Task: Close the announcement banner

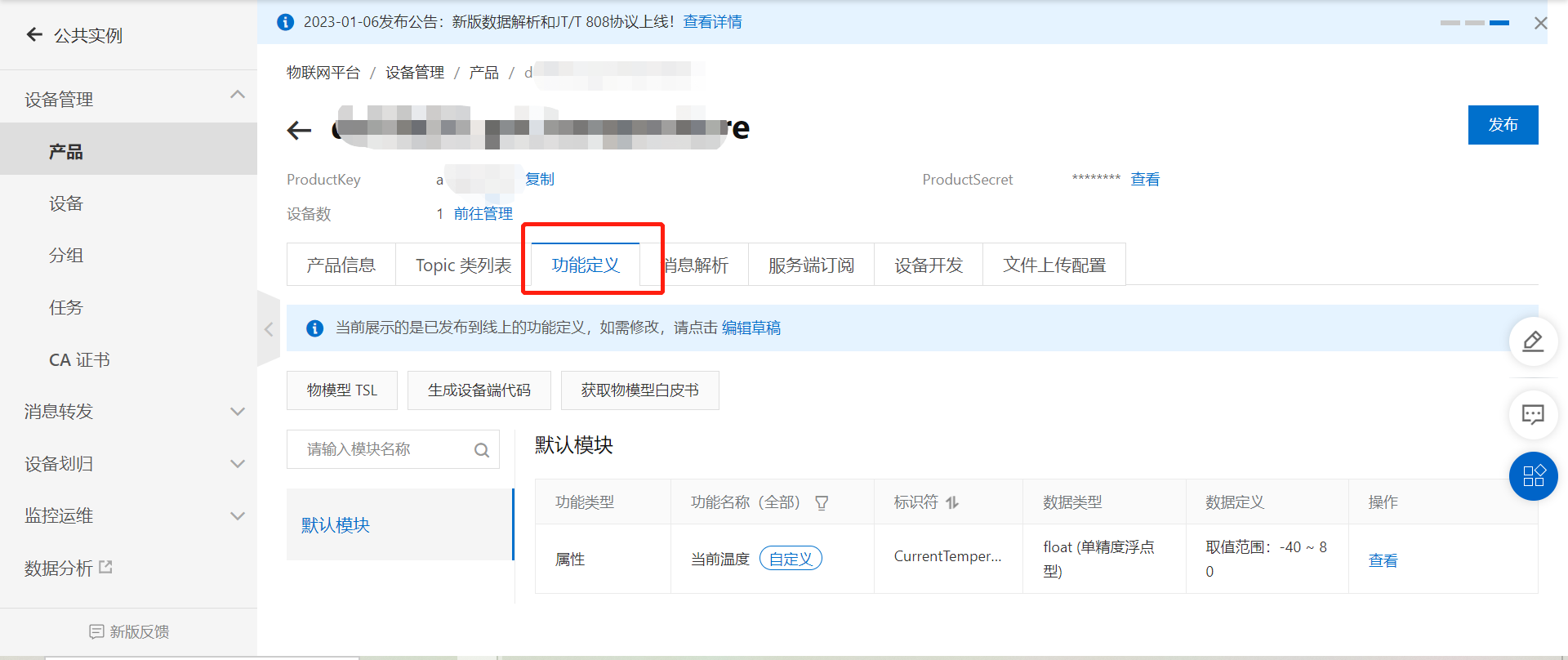Action: click(x=1540, y=23)
